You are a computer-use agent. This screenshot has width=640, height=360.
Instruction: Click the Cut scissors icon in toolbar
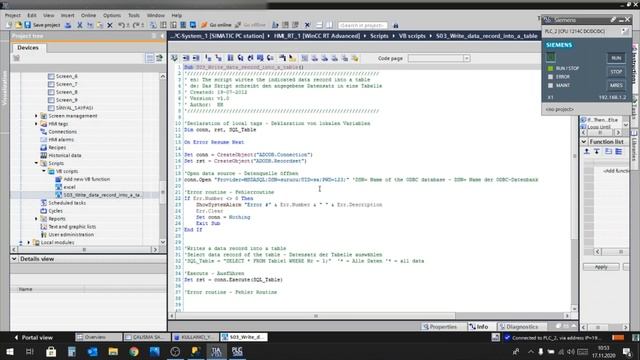click(80, 25)
